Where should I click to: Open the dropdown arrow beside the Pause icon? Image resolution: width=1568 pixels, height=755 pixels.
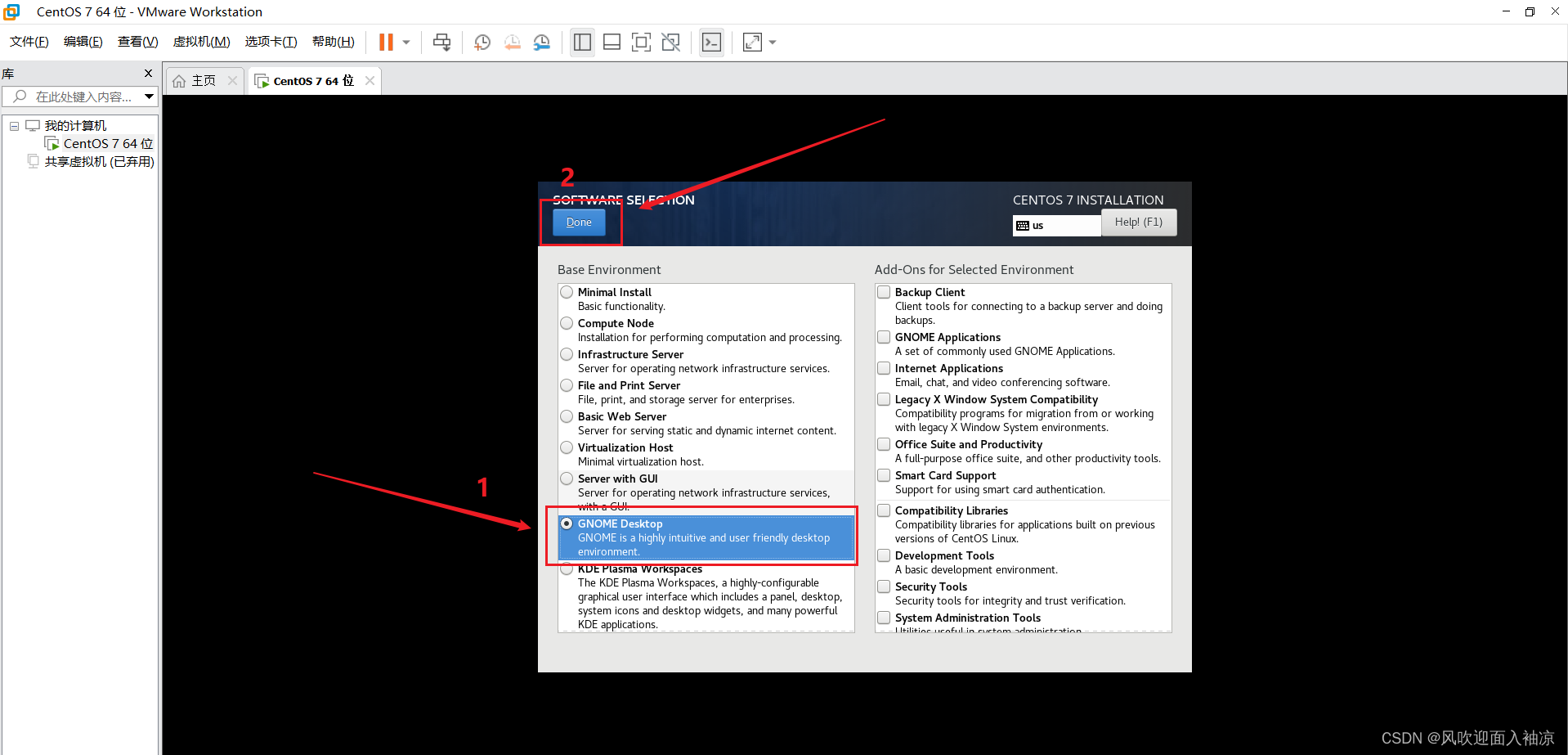click(x=406, y=43)
